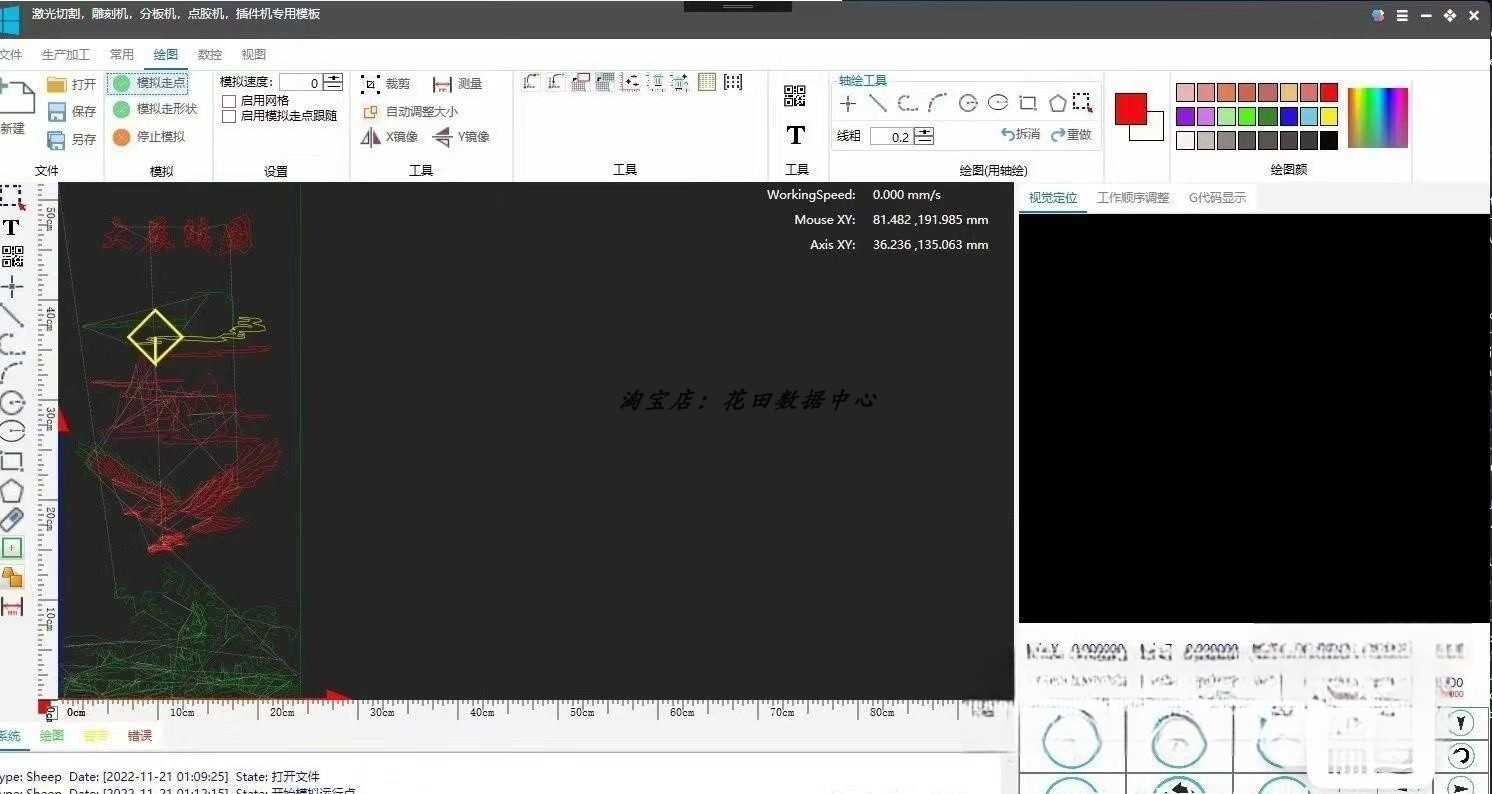Select the 测量 measure tool
The width and height of the screenshot is (1492, 794).
click(458, 84)
